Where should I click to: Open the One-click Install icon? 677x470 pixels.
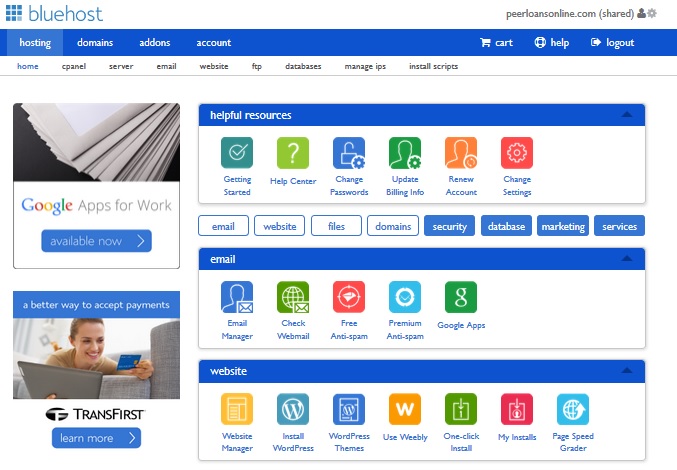(461, 409)
